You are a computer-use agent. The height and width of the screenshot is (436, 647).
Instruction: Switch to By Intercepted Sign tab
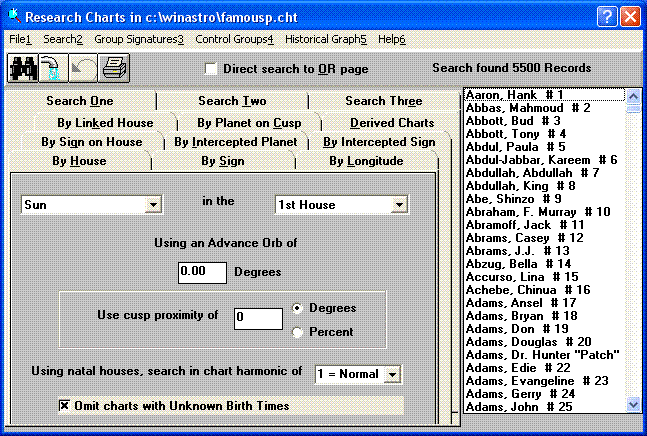379,142
